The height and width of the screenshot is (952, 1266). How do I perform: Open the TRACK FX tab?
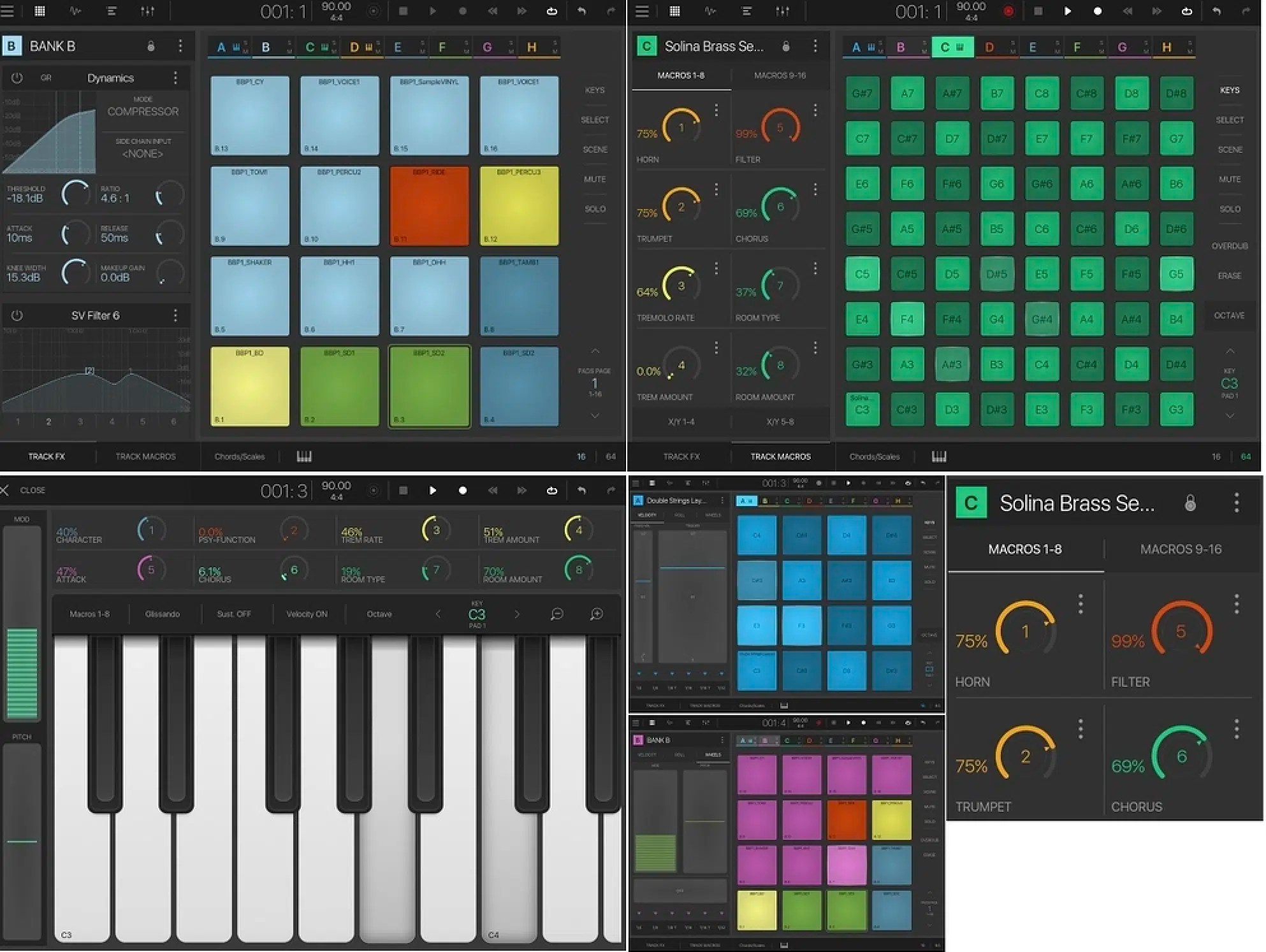[47, 456]
